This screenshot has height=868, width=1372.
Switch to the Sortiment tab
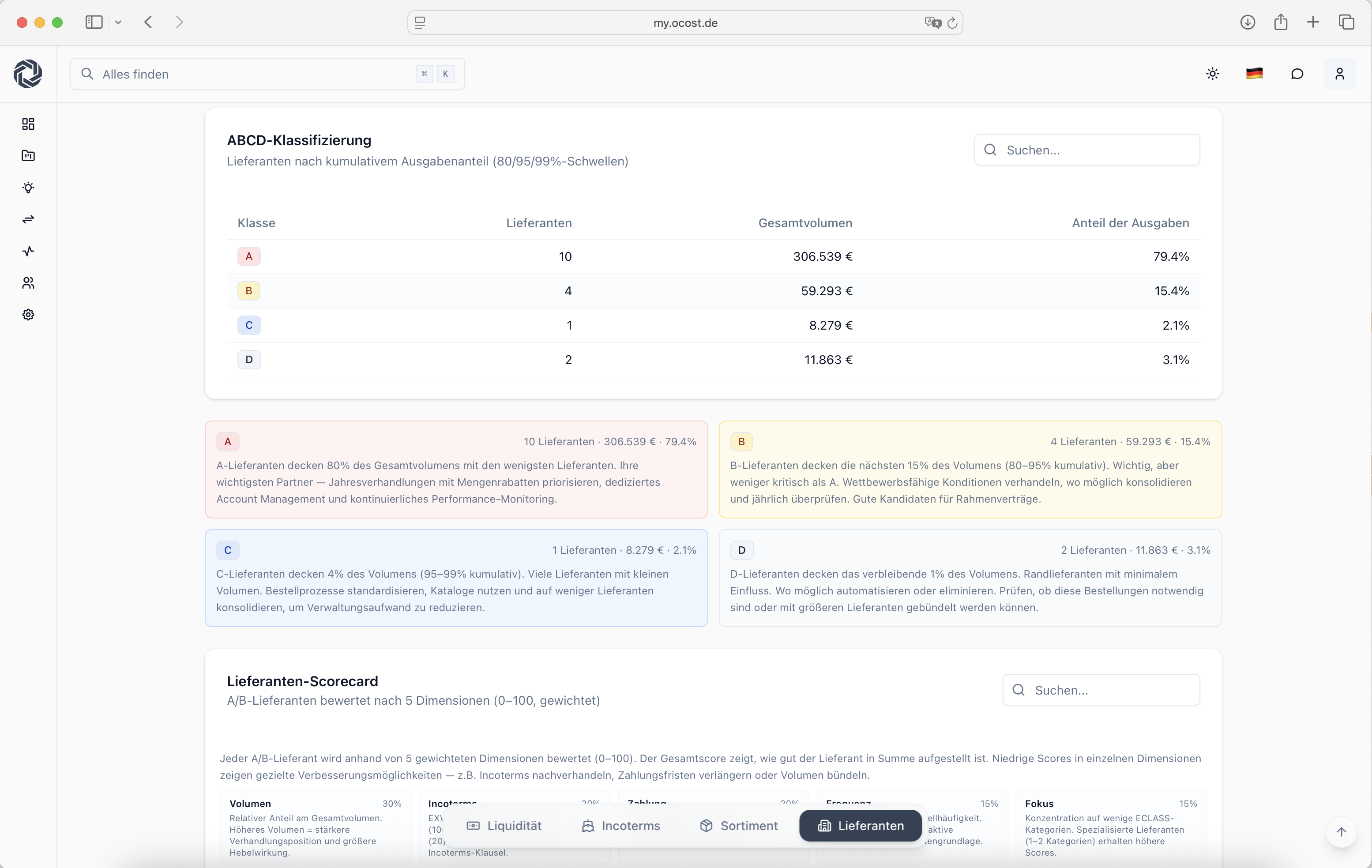[x=738, y=826]
